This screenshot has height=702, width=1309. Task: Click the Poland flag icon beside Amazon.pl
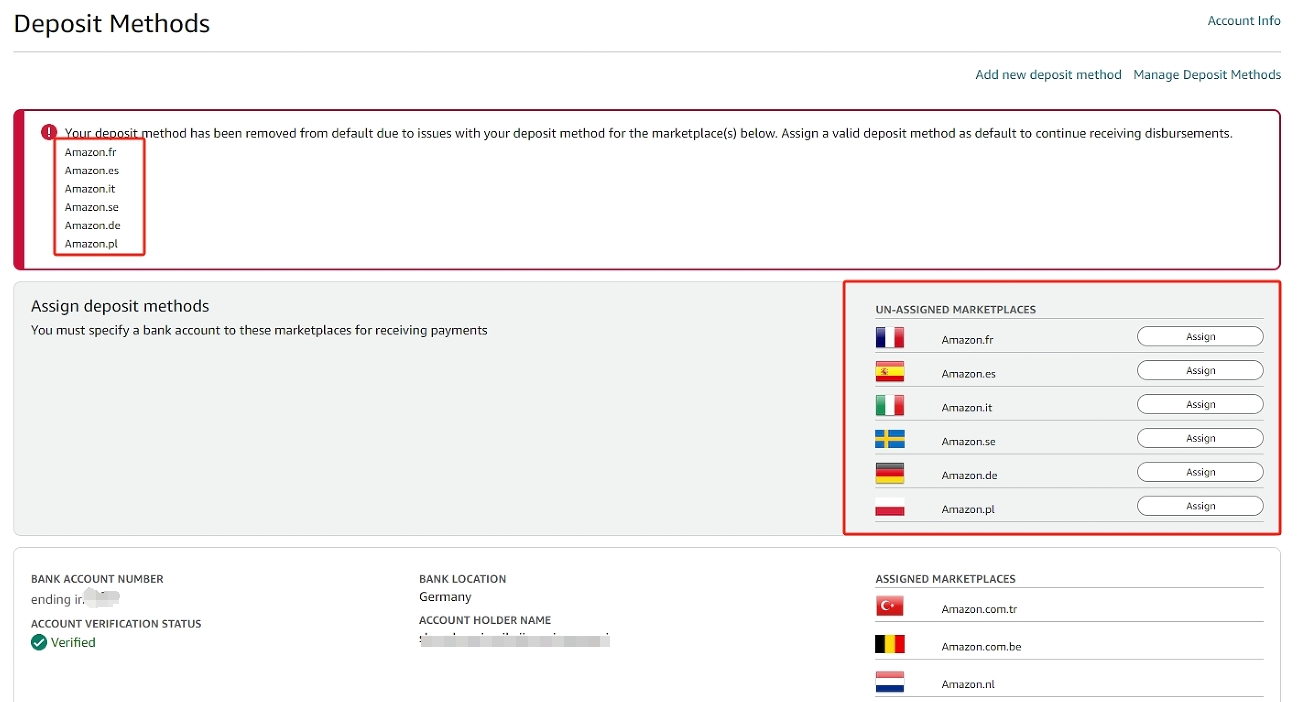[x=889, y=507]
